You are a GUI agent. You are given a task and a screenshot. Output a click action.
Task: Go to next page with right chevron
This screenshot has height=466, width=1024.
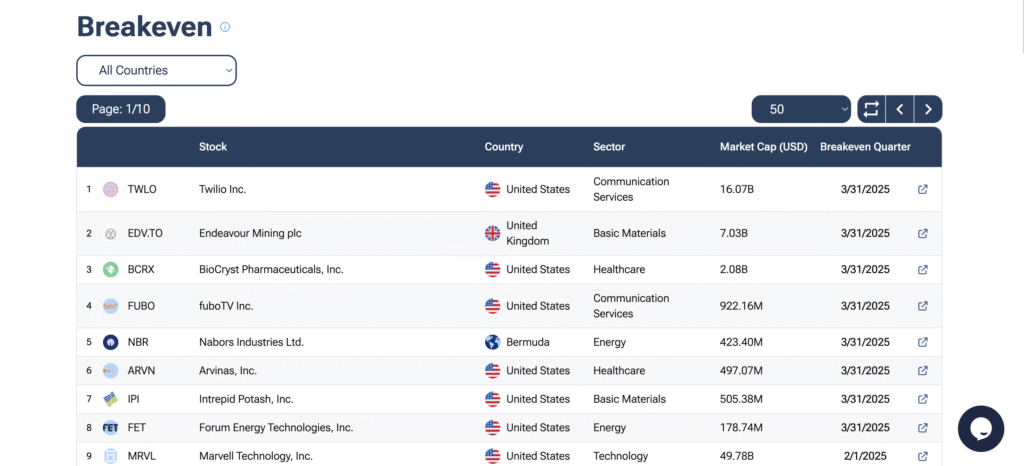(928, 110)
